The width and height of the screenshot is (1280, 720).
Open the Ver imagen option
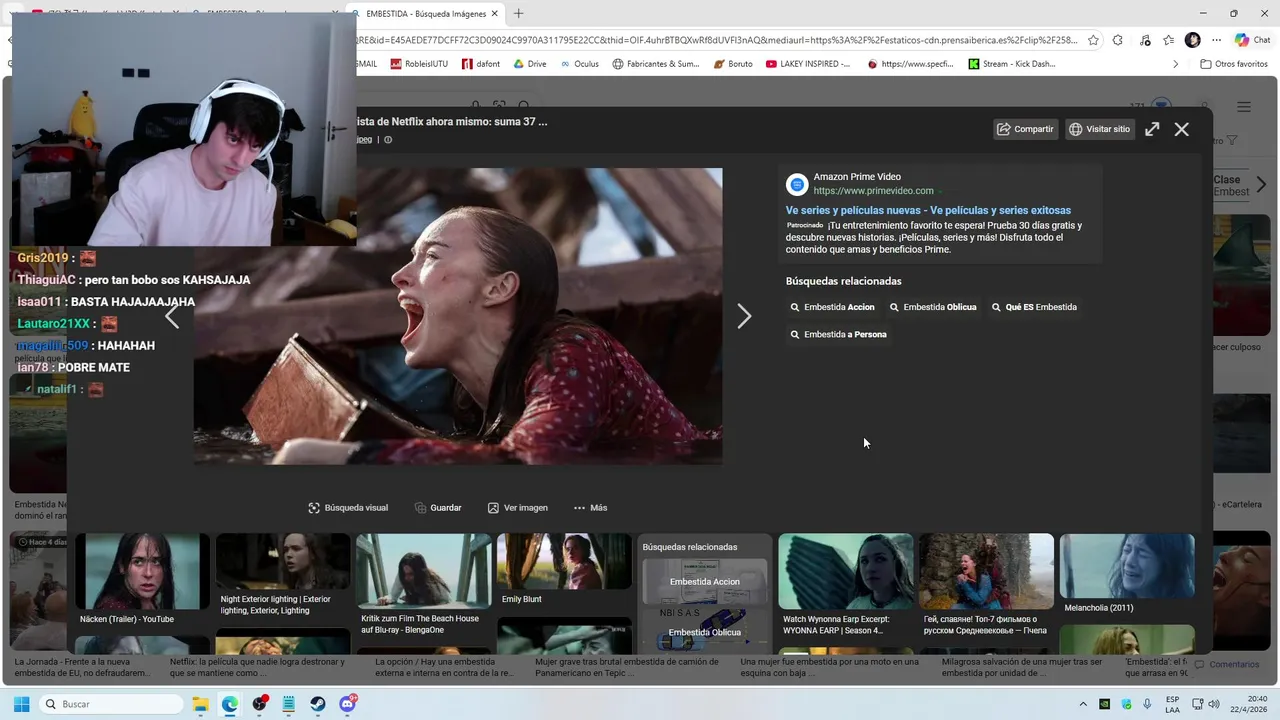click(518, 508)
